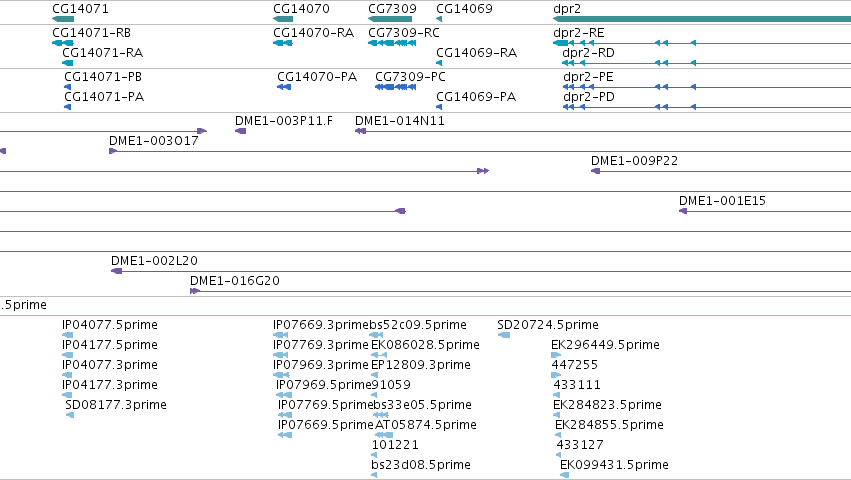Click the CG7309 gene label
This screenshot has height=480, width=851.
point(392,9)
